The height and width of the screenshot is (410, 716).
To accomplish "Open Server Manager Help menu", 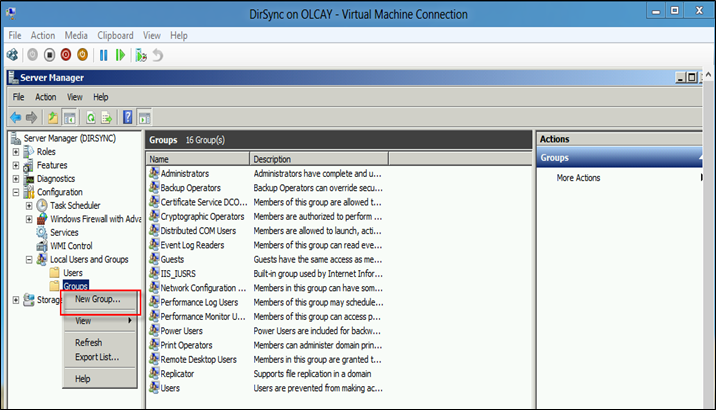I will click(100, 97).
